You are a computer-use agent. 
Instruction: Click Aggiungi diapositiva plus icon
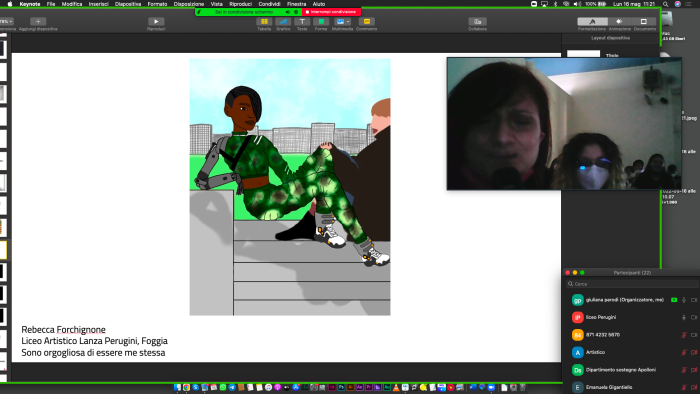(x=38, y=21)
